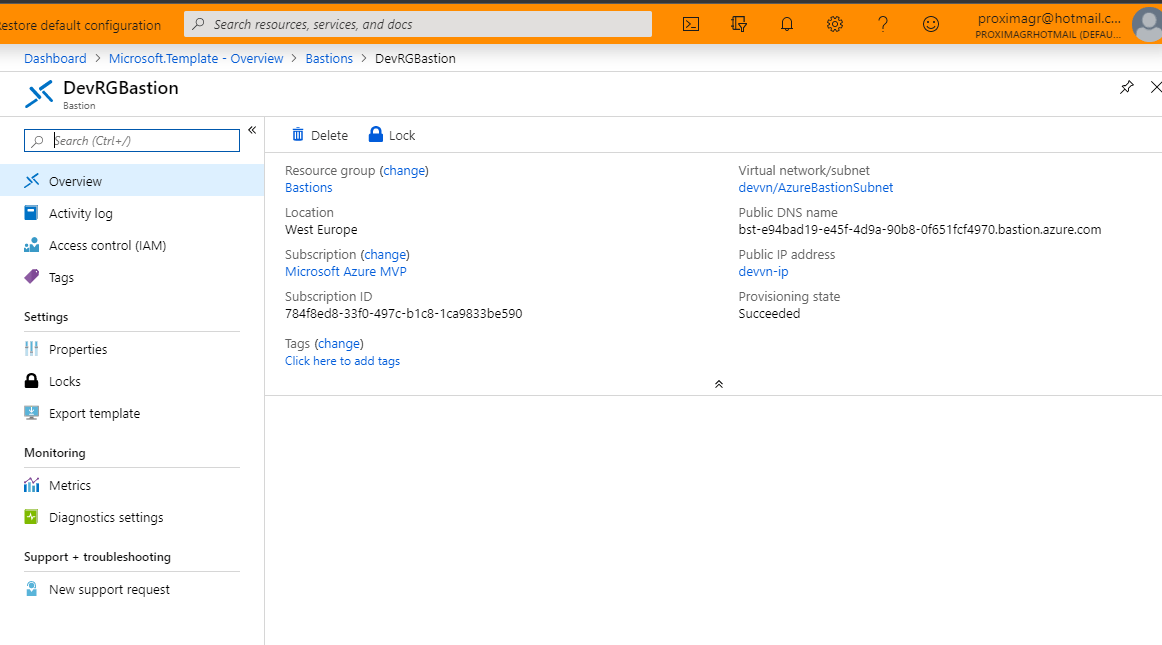Go to Bastions breadcrumb
1162x645 pixels.
pos(329,59)
